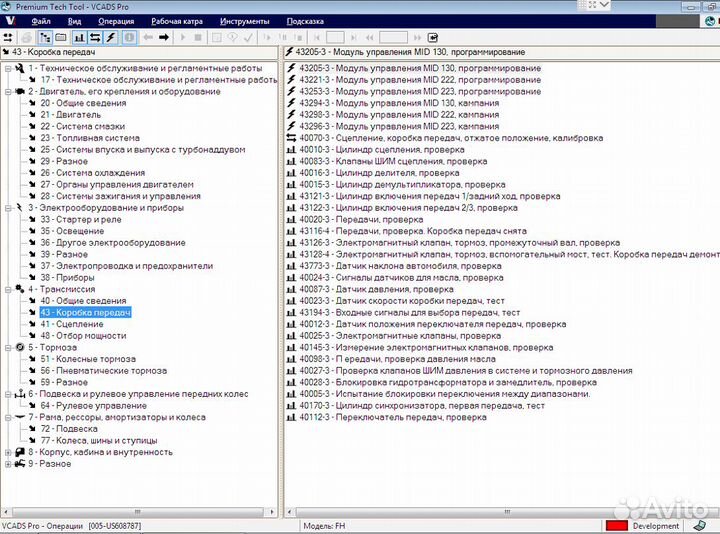
Task: Toggle the tree view toolbar button
Action: tap(45, 38)
